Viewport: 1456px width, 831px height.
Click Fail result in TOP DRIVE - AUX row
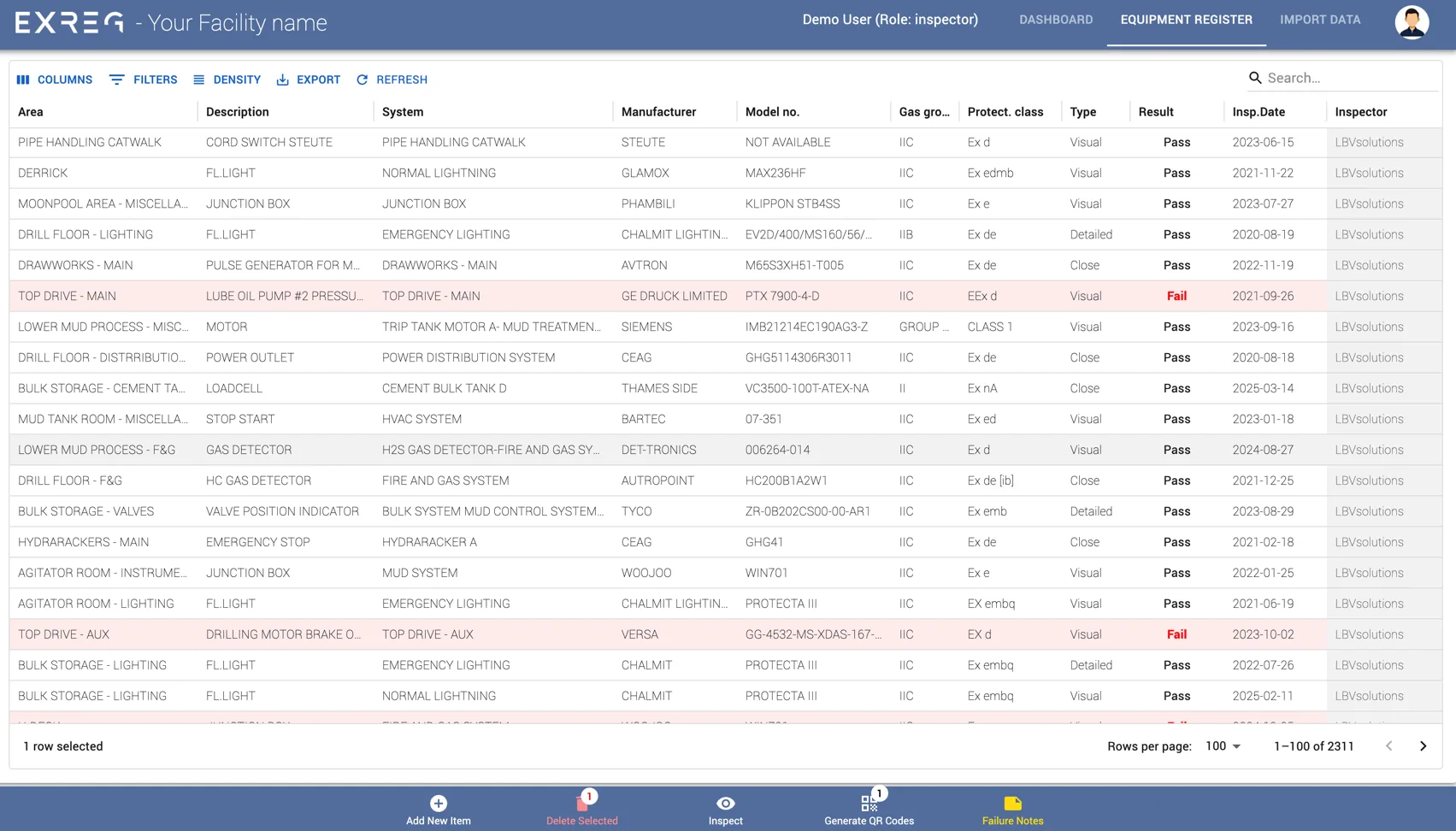click(1176, 635)
